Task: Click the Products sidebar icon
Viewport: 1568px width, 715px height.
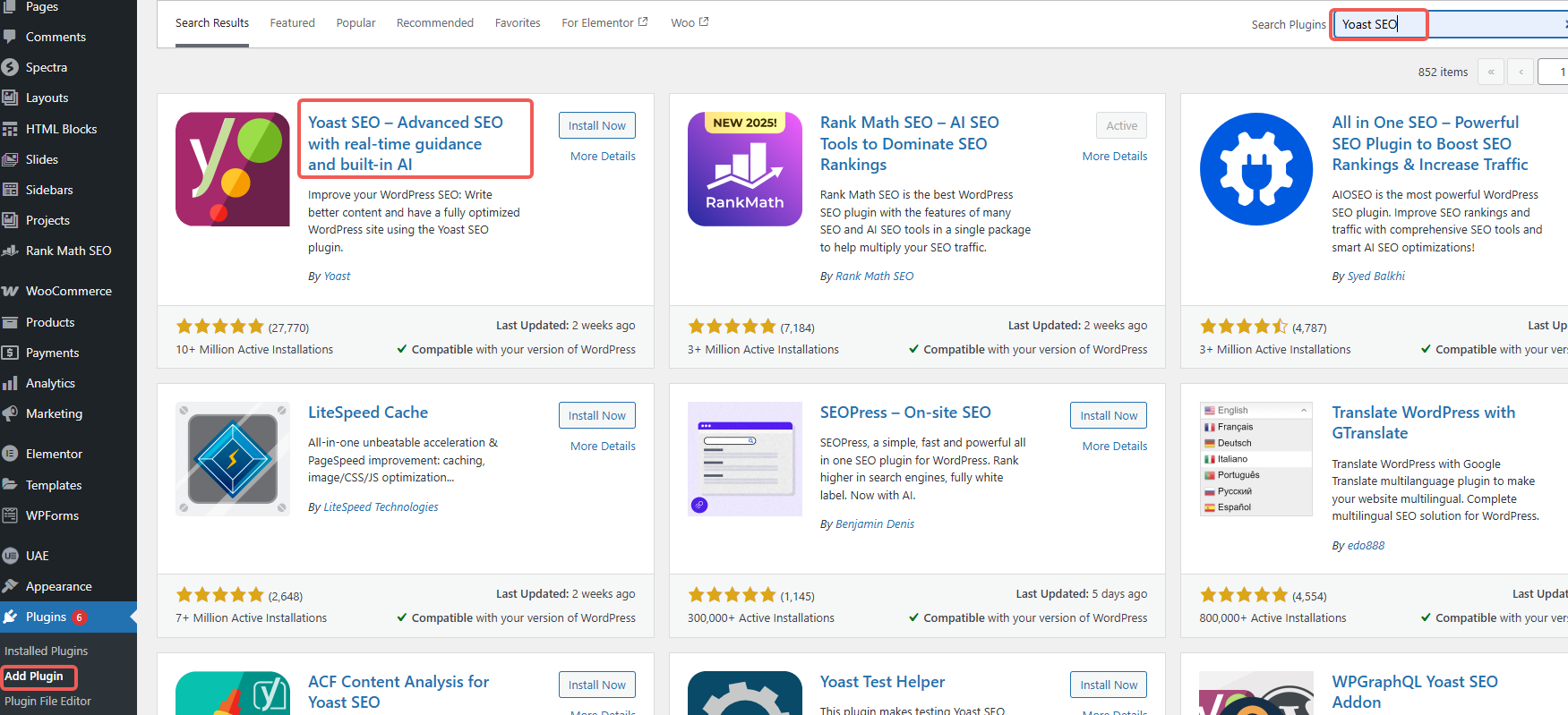Action: [10, 322]
